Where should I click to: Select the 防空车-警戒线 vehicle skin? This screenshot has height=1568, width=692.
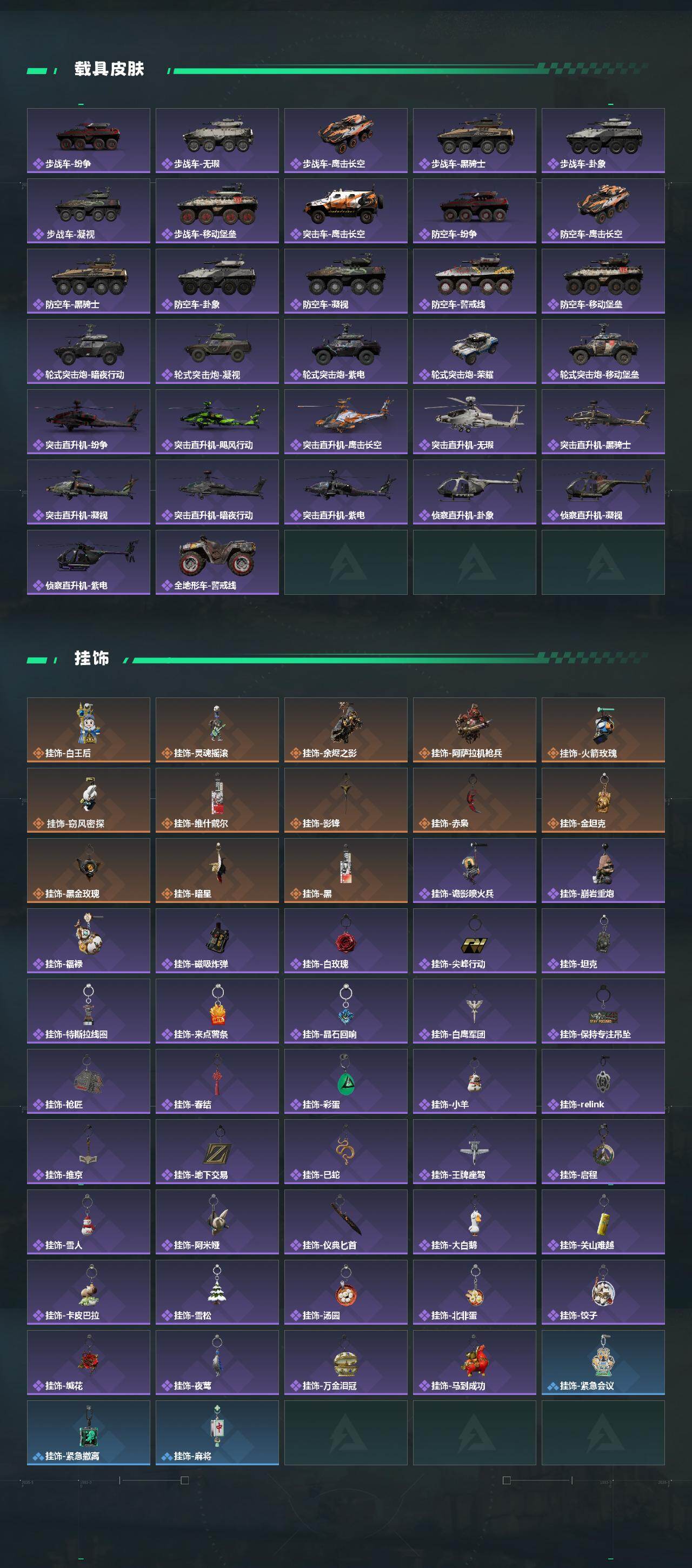[474, 281]
